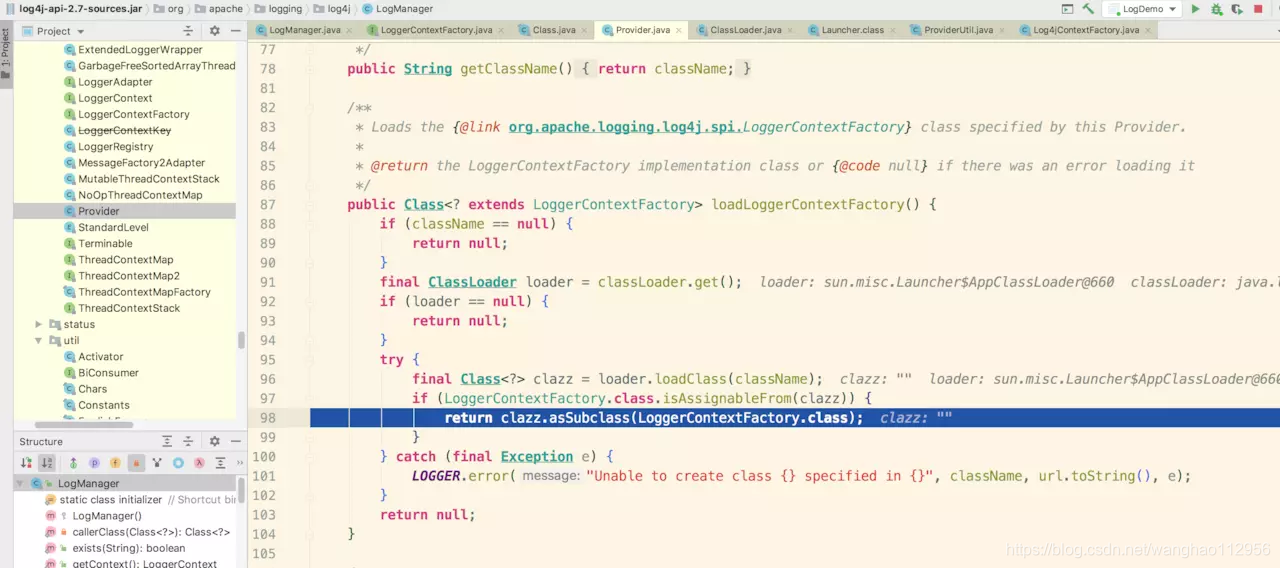Open the LogDemo run configuration dropdown

1141,9
